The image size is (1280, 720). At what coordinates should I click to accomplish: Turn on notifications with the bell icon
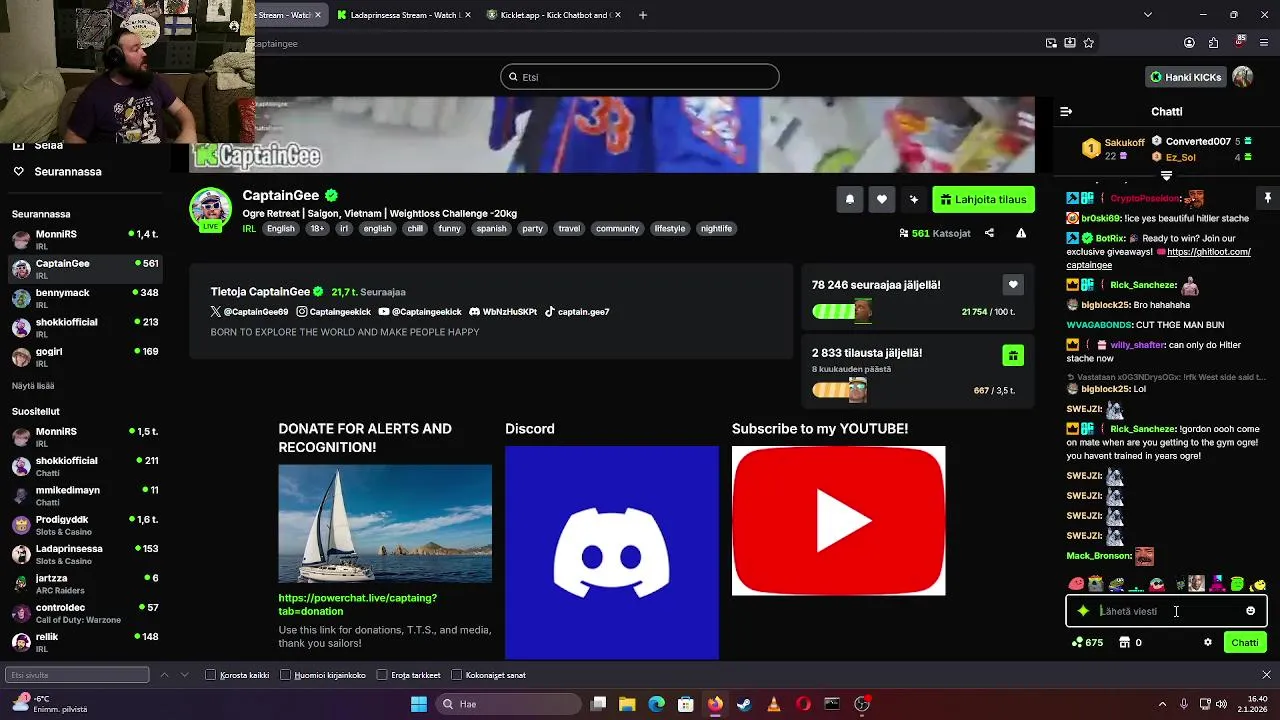coord(850,199)
